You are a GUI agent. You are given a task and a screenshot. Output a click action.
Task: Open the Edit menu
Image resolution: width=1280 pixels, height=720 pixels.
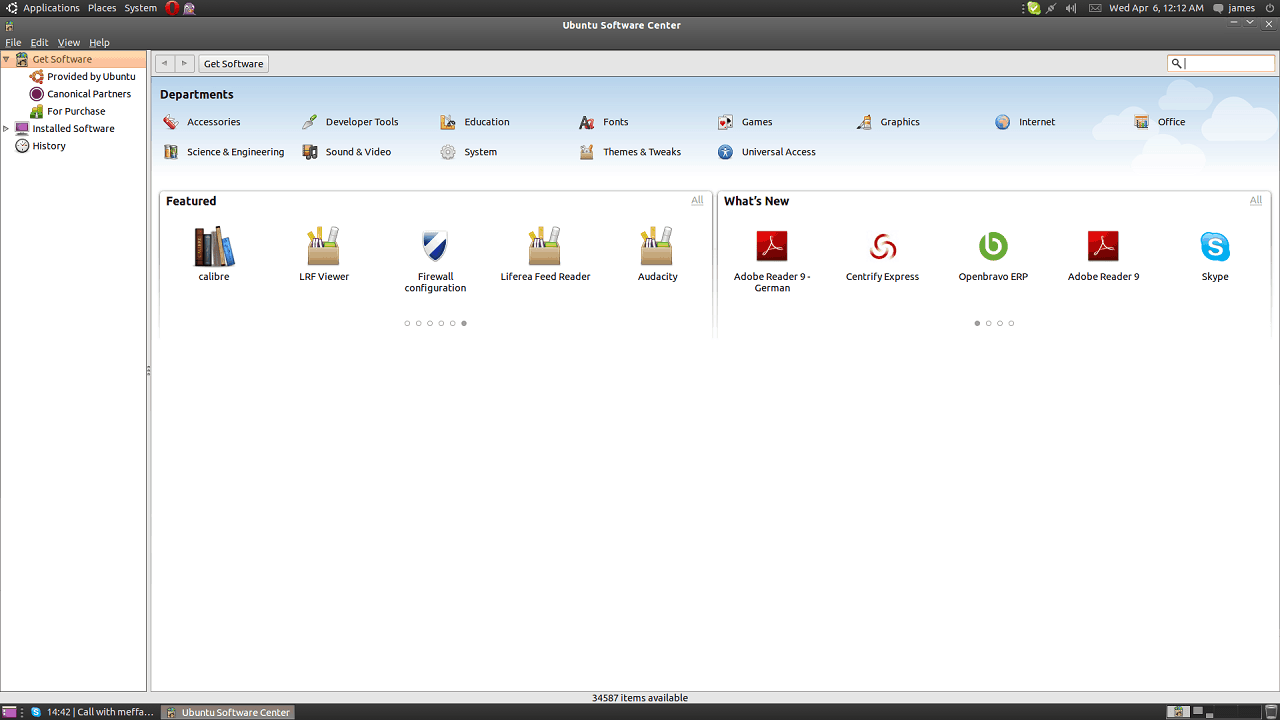point(39,43)
